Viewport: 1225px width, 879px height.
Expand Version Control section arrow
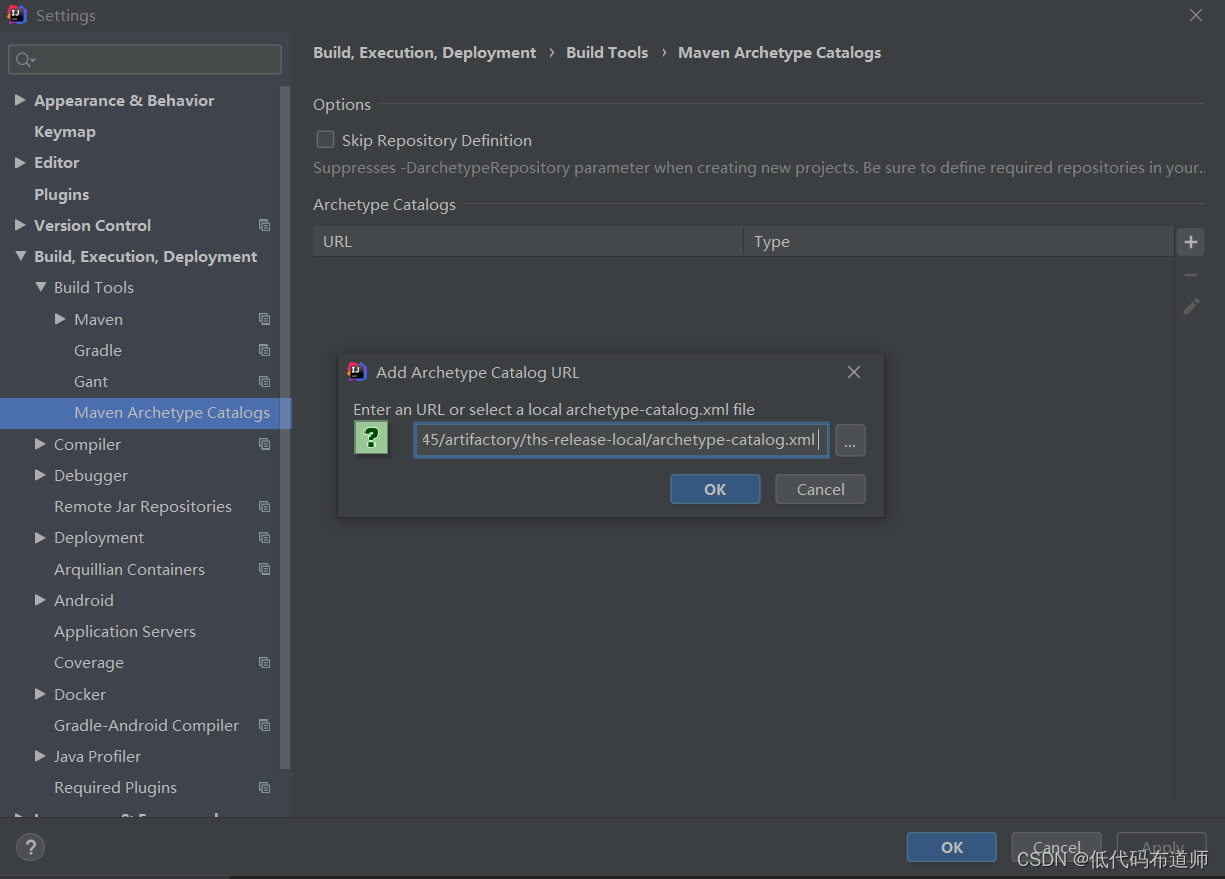click(x=20, y=225)
